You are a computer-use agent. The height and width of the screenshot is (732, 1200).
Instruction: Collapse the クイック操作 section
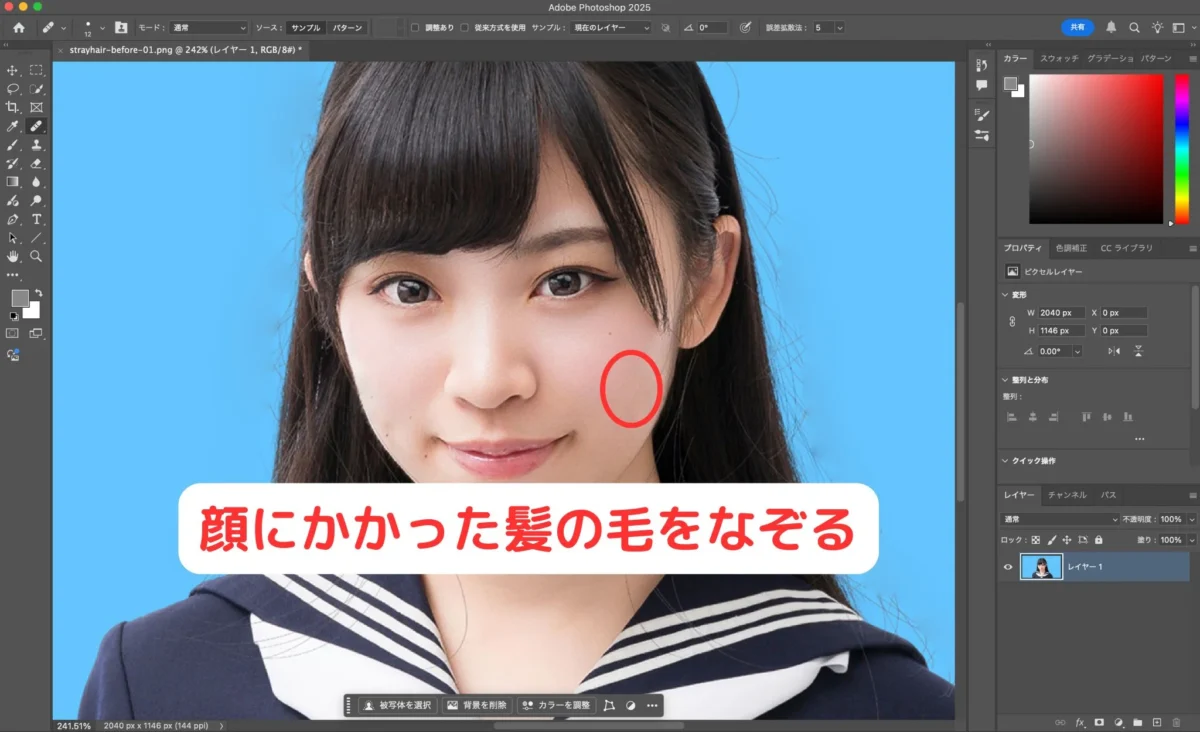click(x=1005, y=461)
